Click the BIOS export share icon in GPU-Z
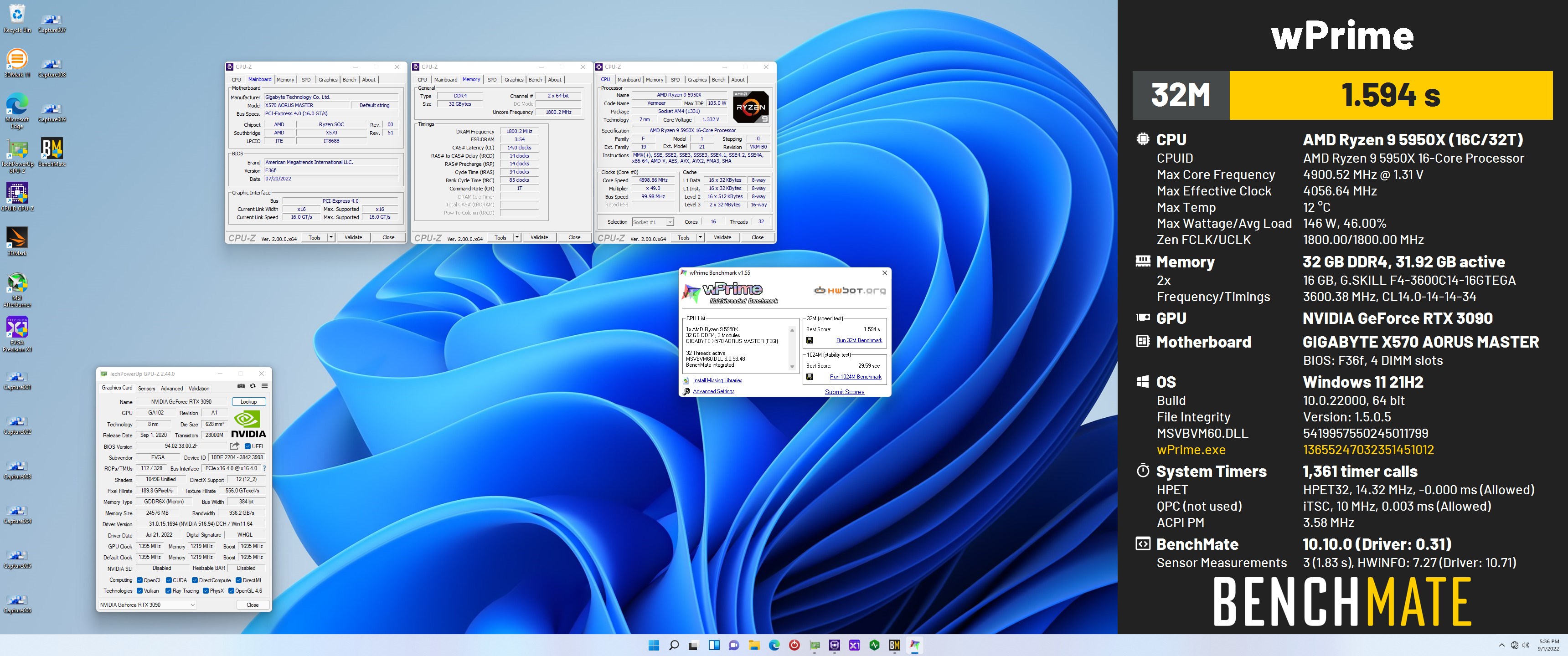 coord(234,446)
